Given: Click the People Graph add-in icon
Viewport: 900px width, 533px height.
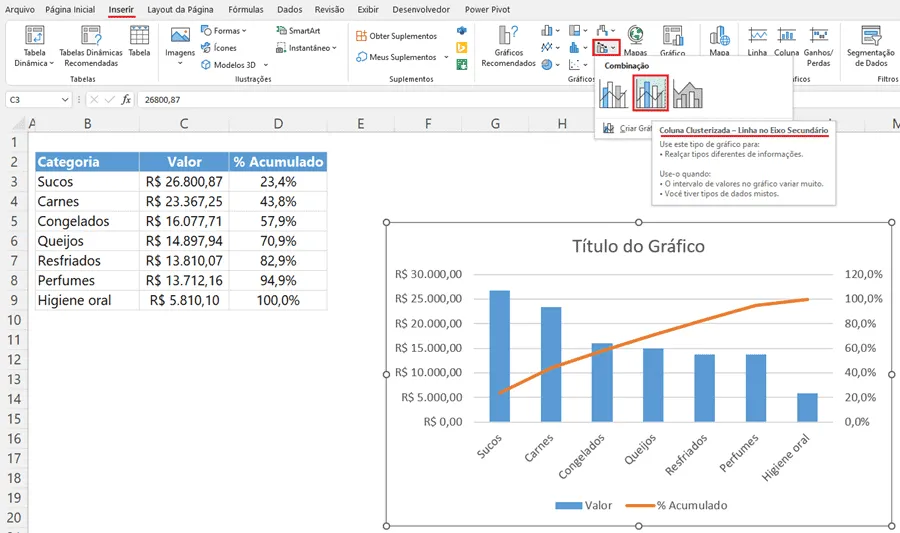Looking at the screenshot, I should 461,64.
